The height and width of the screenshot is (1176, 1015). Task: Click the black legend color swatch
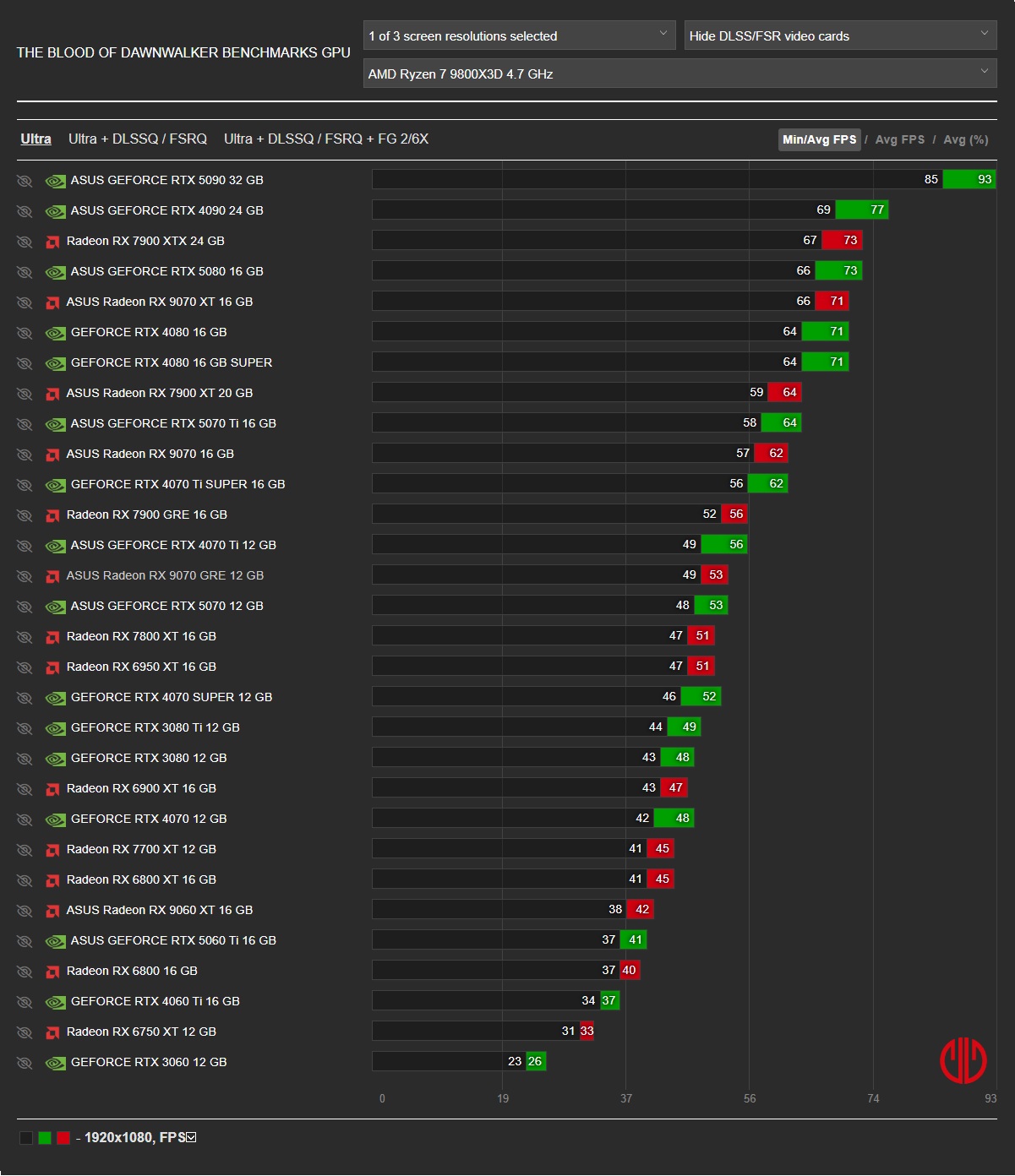point(26,1138)
